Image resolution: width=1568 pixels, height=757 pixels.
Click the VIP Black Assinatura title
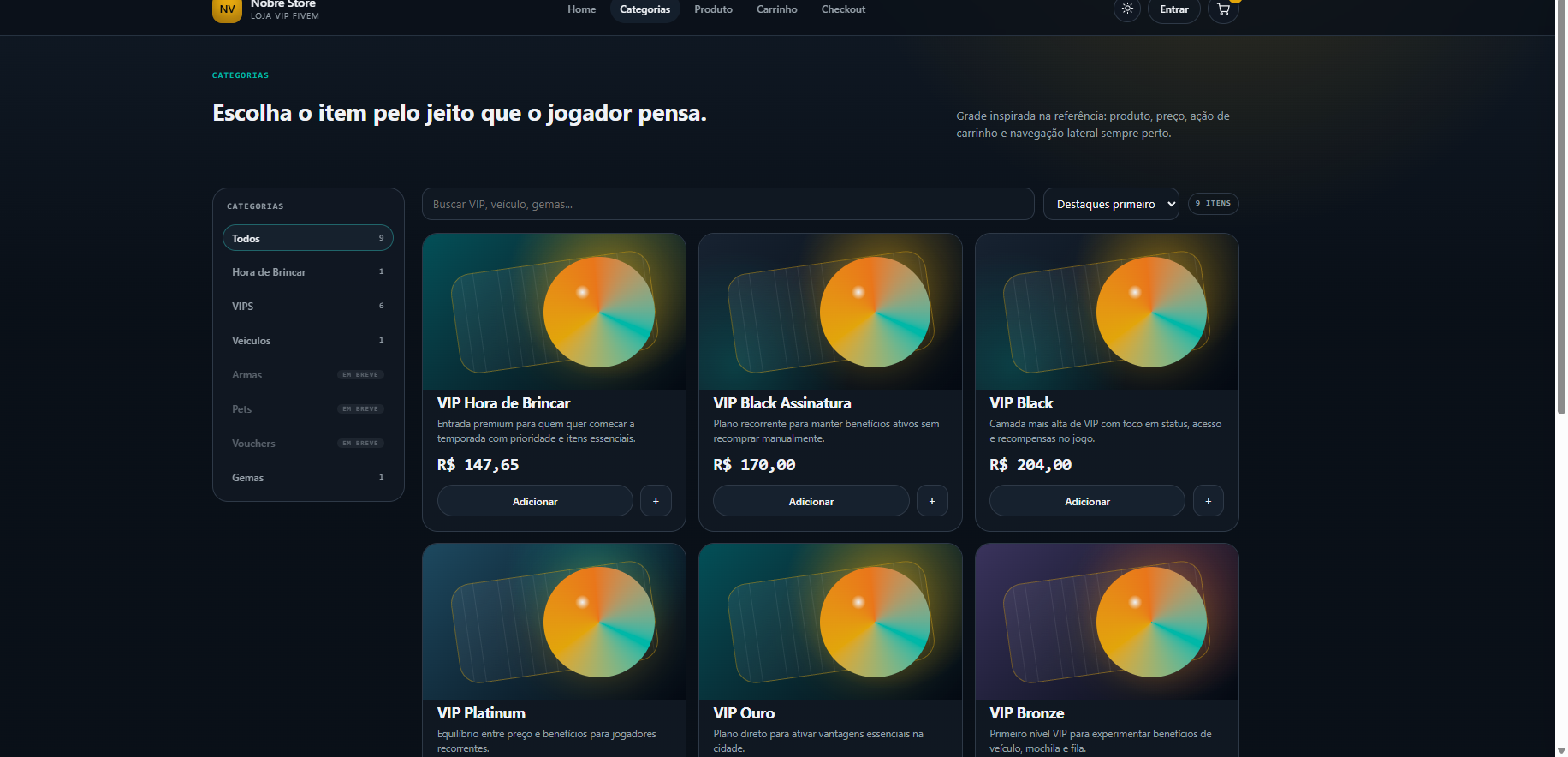point(782,403)
